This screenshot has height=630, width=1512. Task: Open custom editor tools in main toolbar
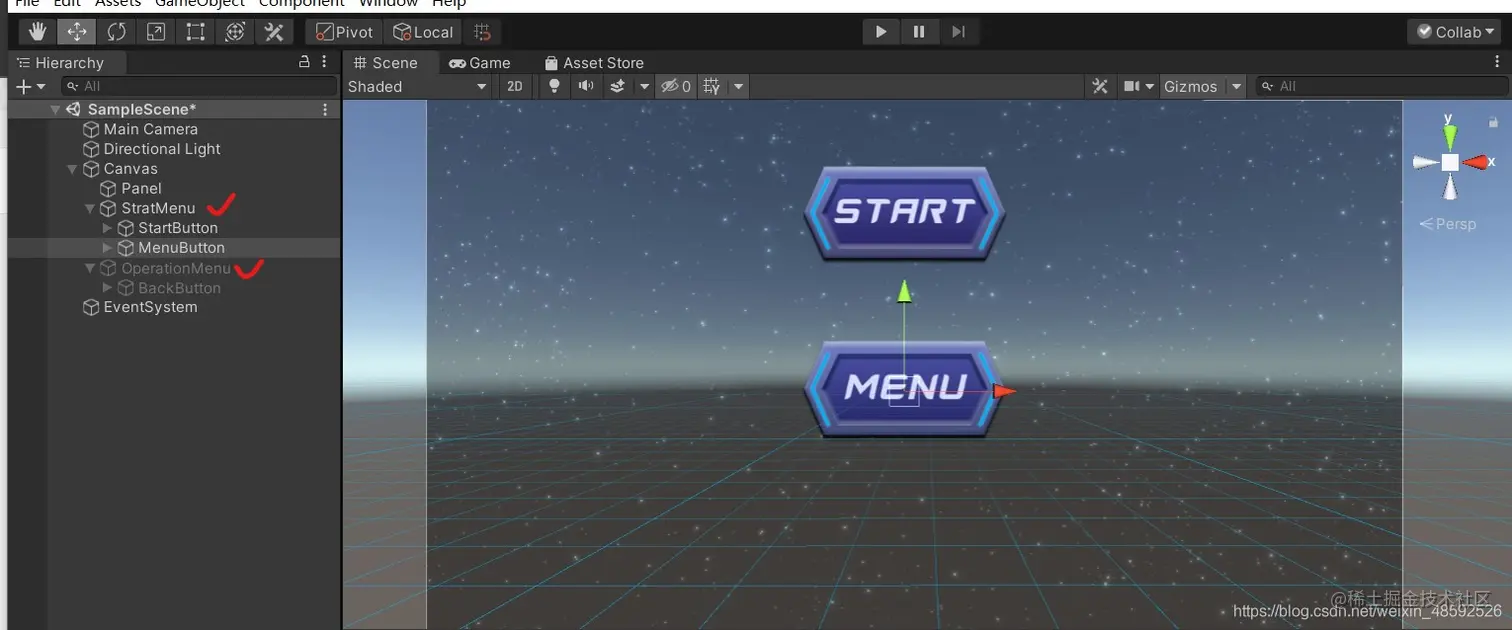click(x=273, y=32)
